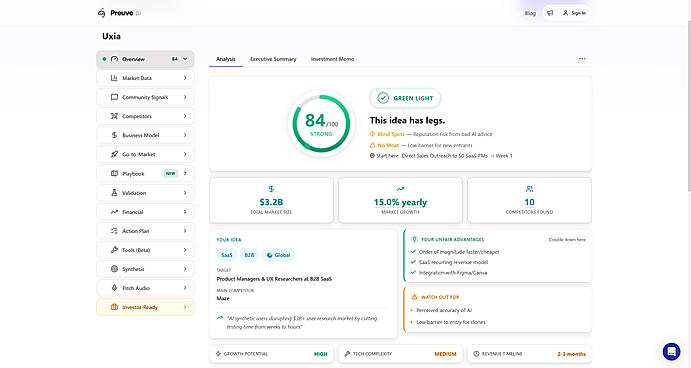The image size is (691, 368).
Task: Expand Validation chevron arrow
Action: [x=185, y=193]
